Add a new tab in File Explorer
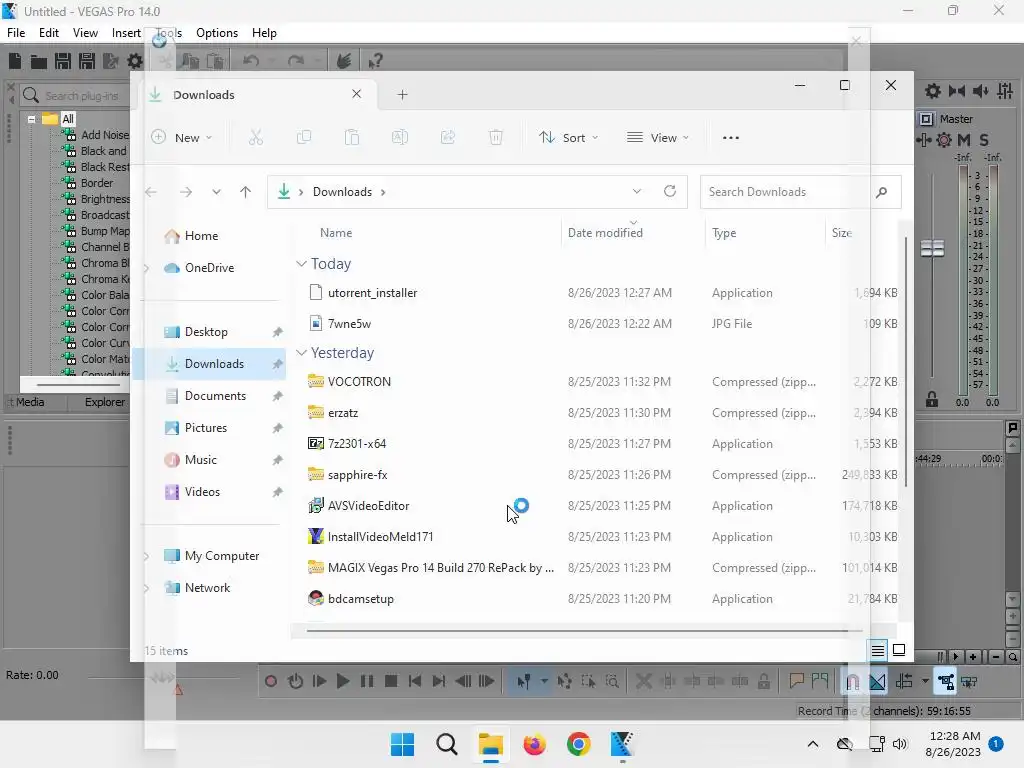The width and height of the screenshot is (1024, 768). tap(402, 95)
